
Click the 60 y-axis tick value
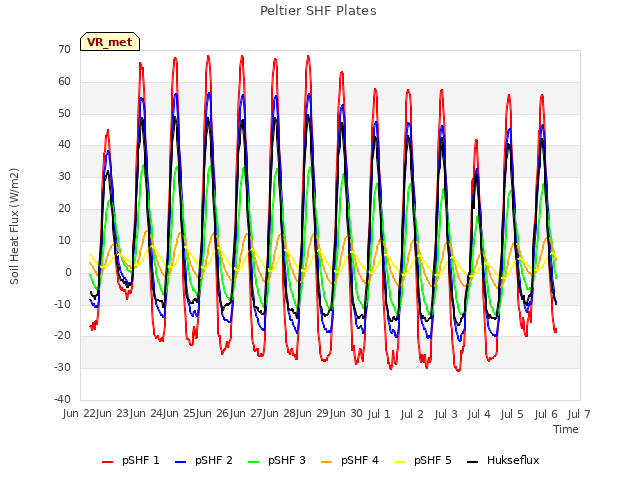coord(64,81)
